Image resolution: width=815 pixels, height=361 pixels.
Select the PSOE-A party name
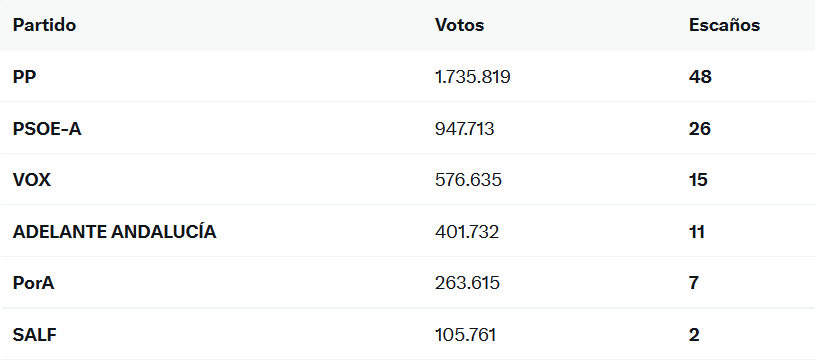[47, 128]
